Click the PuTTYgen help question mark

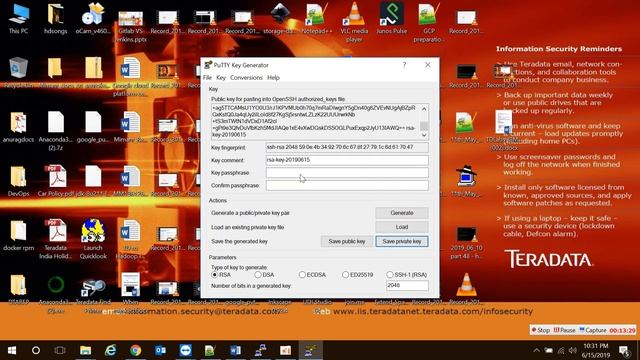click(404, 65)
